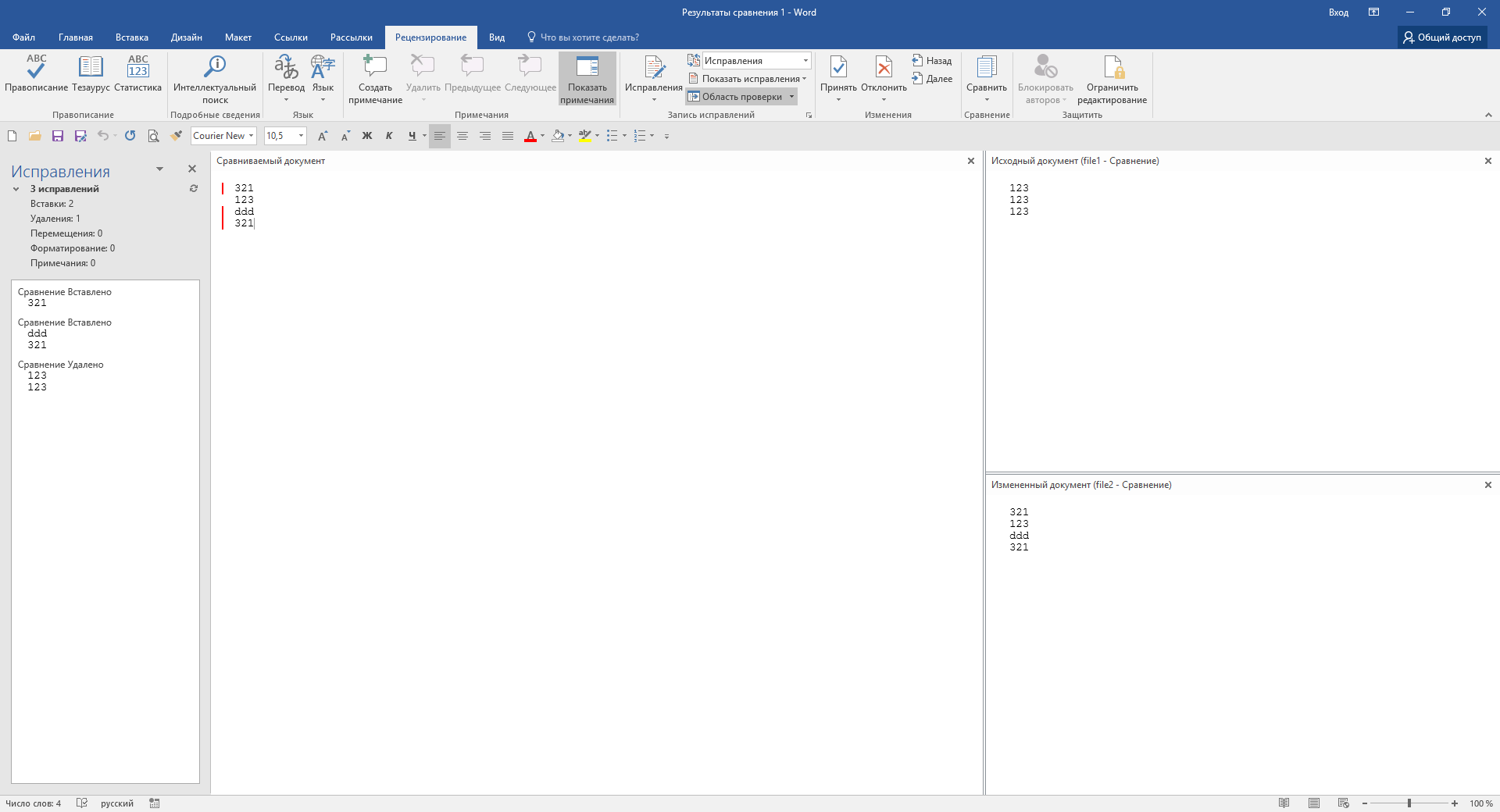The image size is (1500, 812).
Task: Open Исправления pane options arrow
Action: point(159,169)
